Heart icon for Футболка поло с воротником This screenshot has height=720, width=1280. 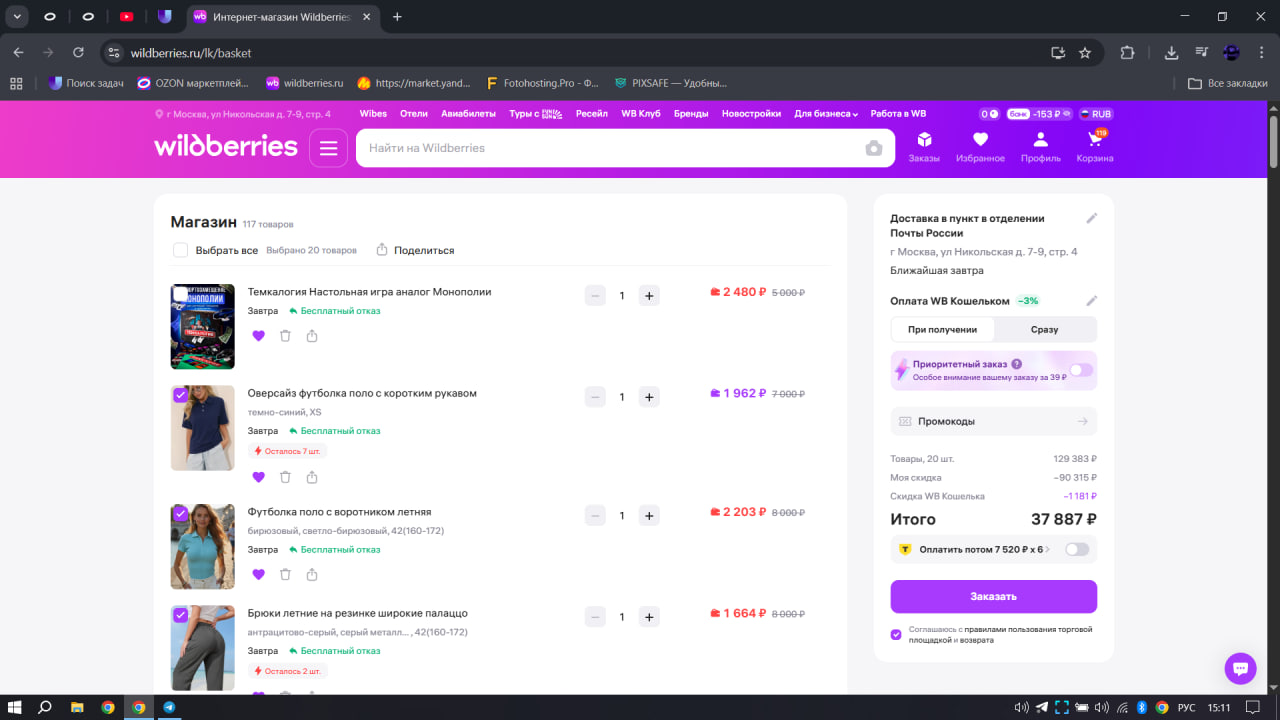[x=259, y=575]
